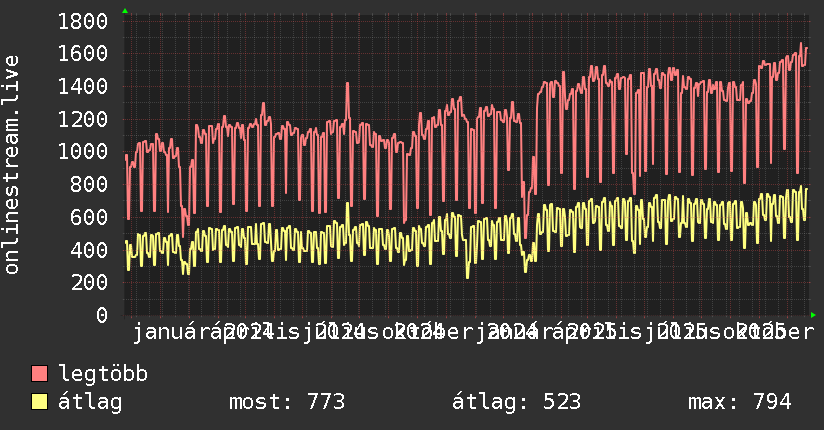This screenshot has height=430, width=824.
Task: Select the átlag legend label beside yellow swatch
Action: coord(90,402)
